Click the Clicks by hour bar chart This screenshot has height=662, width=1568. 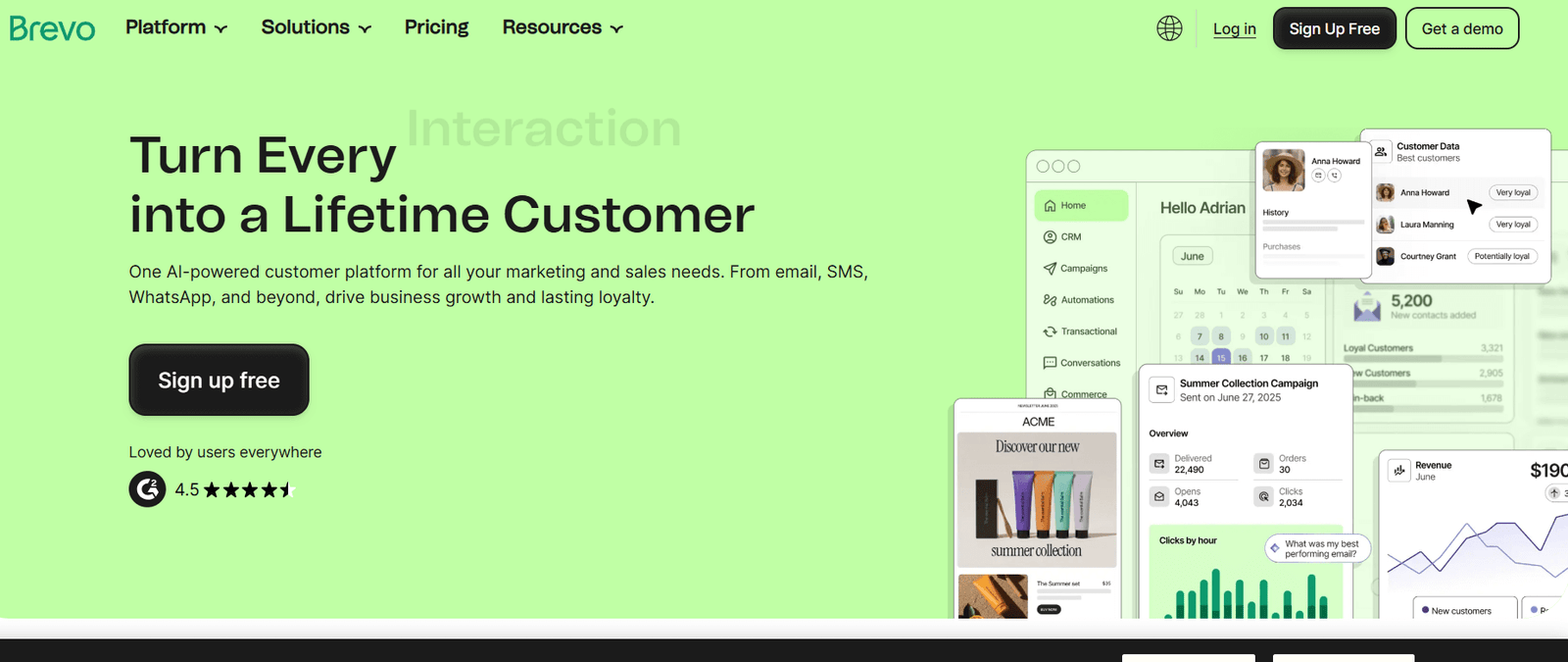pyautogui.click(x=1247, y=593)
